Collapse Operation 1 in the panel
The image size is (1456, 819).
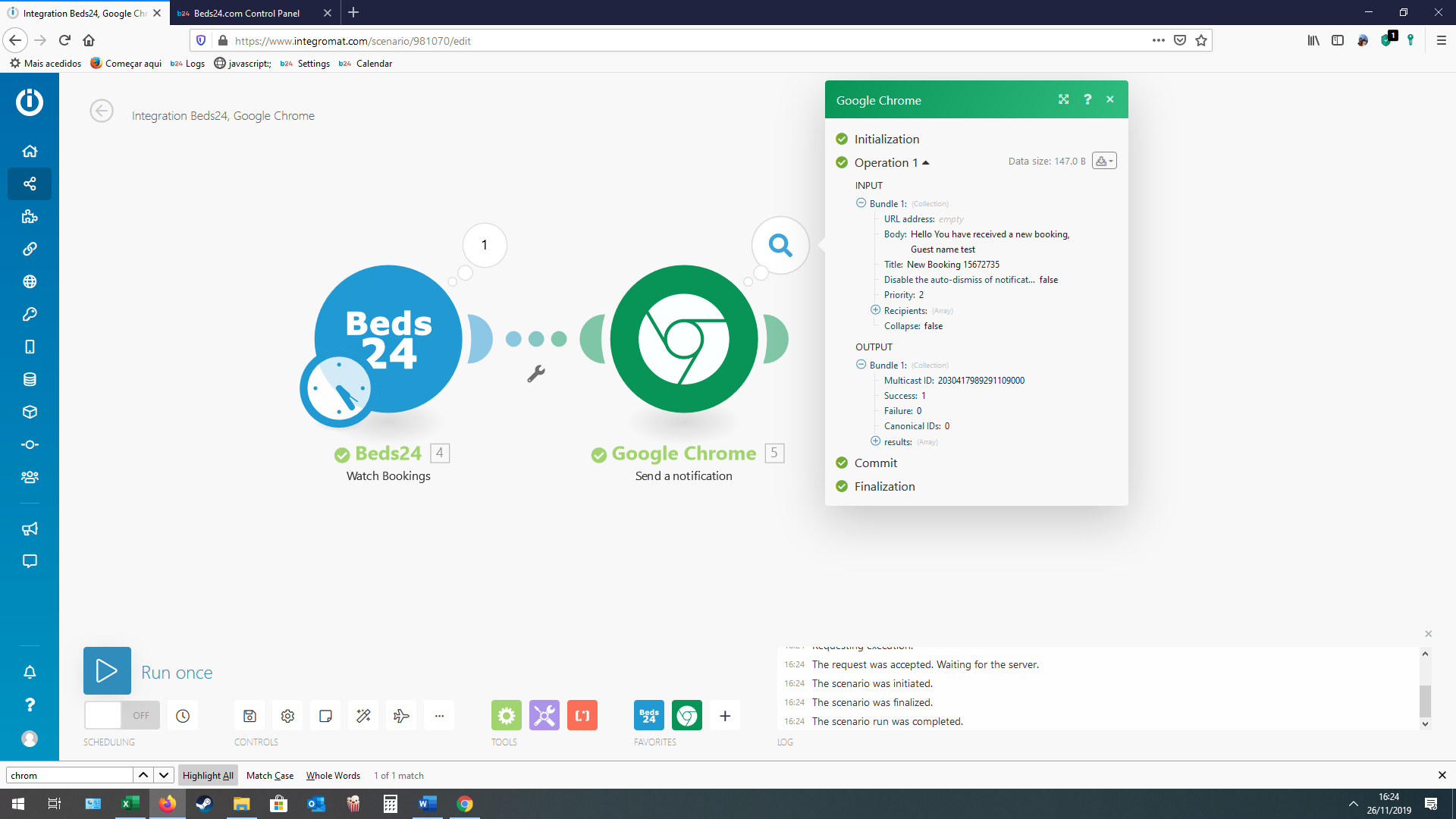[x=891, y=162]
